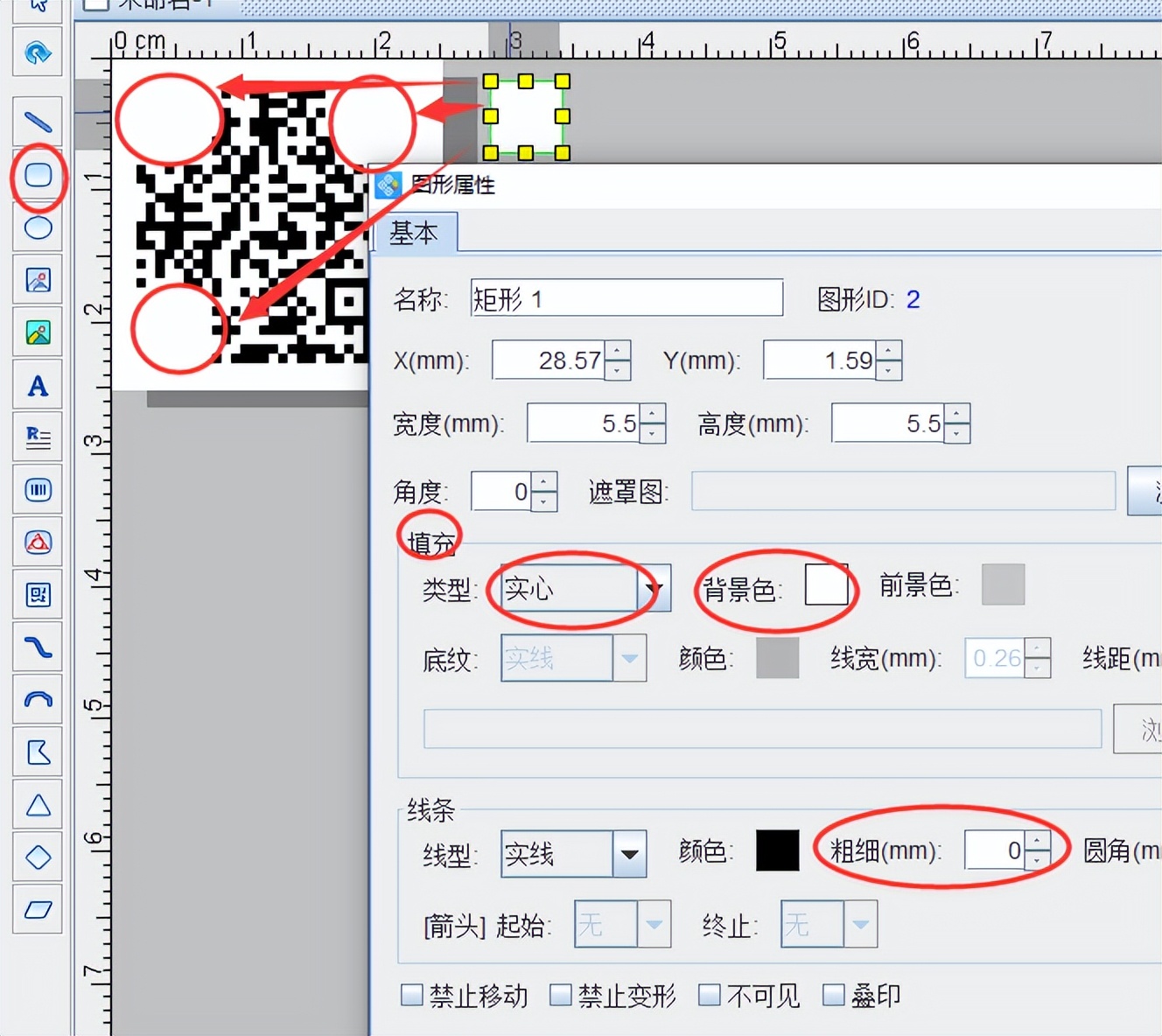1162x1036 pixels.
Task: Tick the 禁止变形 checkbox
Action: pyautogui.click(x=560, y=995)
